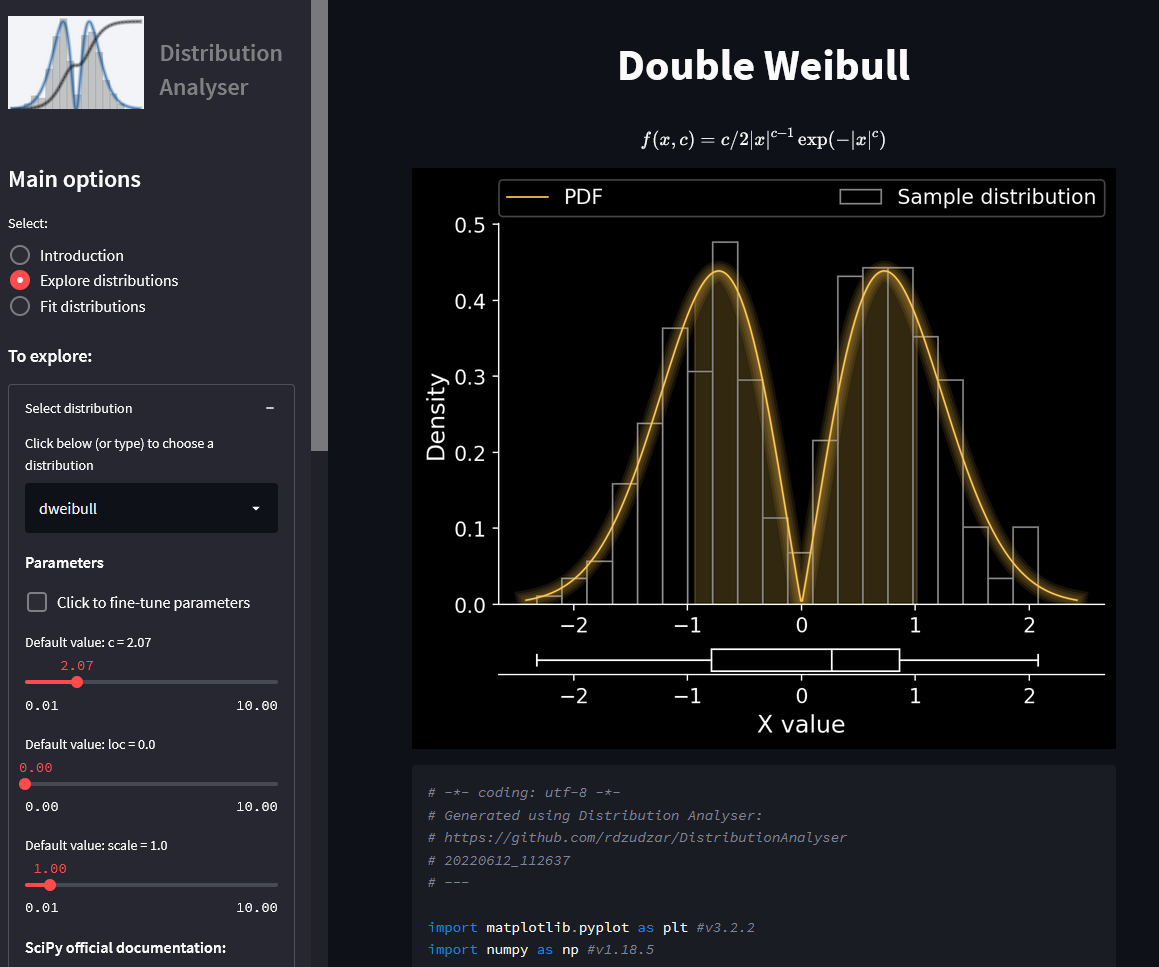Click the Double Weibull heading
Image resolution: width=1159 pixels, height=967 pixels.
(763, 66)
